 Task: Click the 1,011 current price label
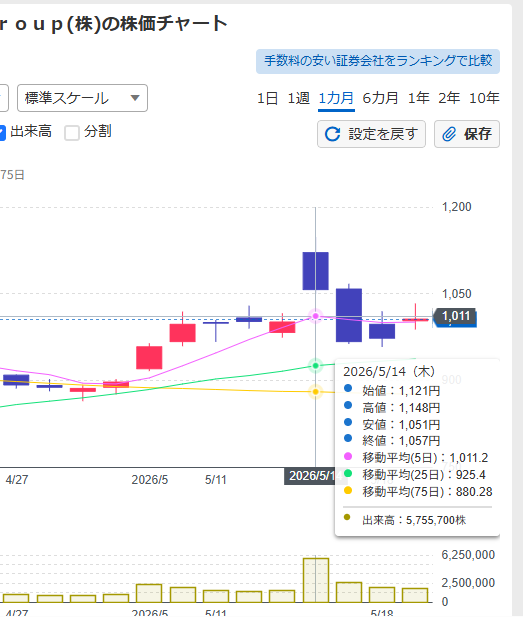point(456,316)
